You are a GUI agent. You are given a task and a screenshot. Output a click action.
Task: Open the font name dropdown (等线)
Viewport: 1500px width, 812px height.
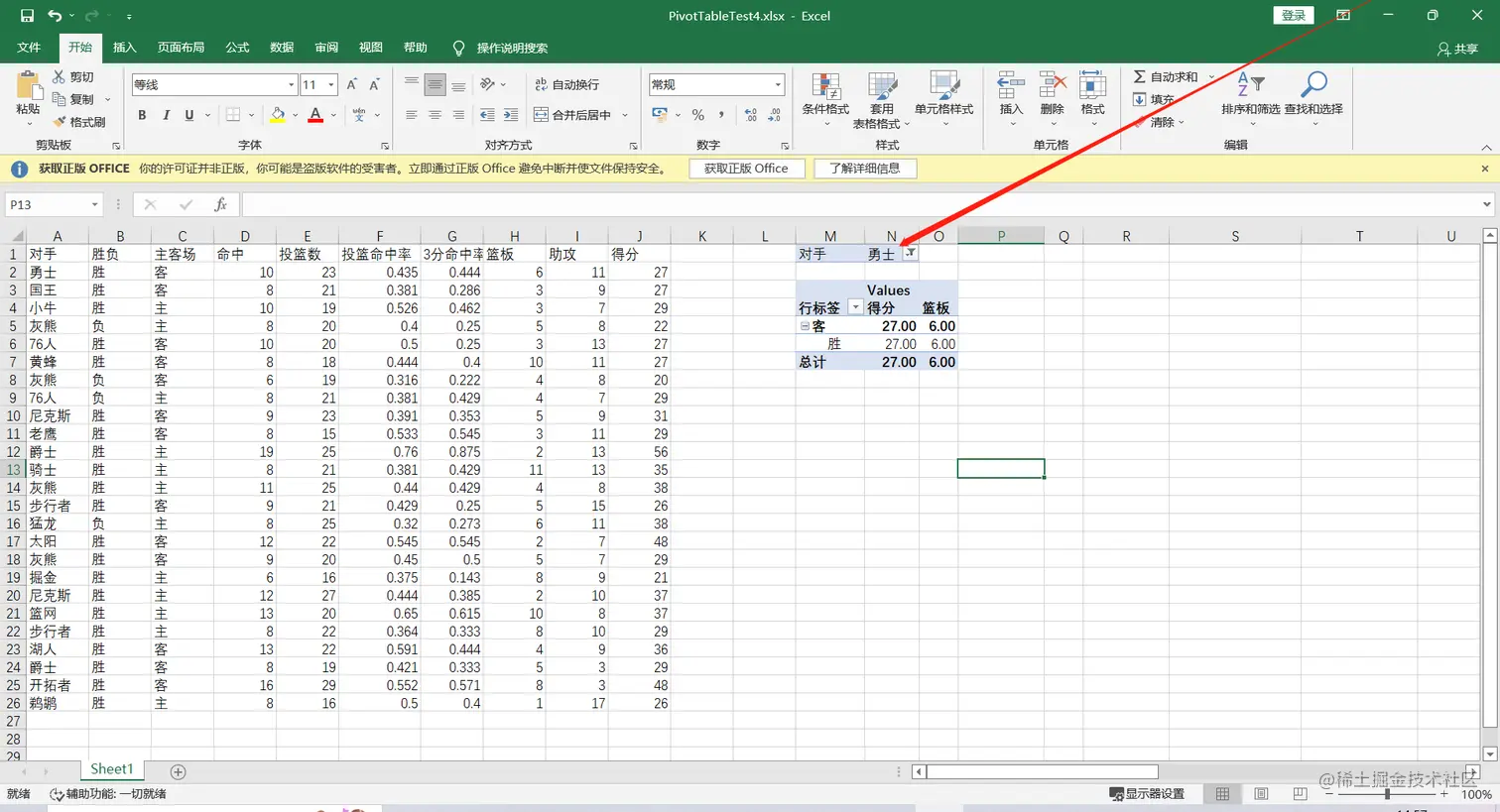click(x=291, y=85)
